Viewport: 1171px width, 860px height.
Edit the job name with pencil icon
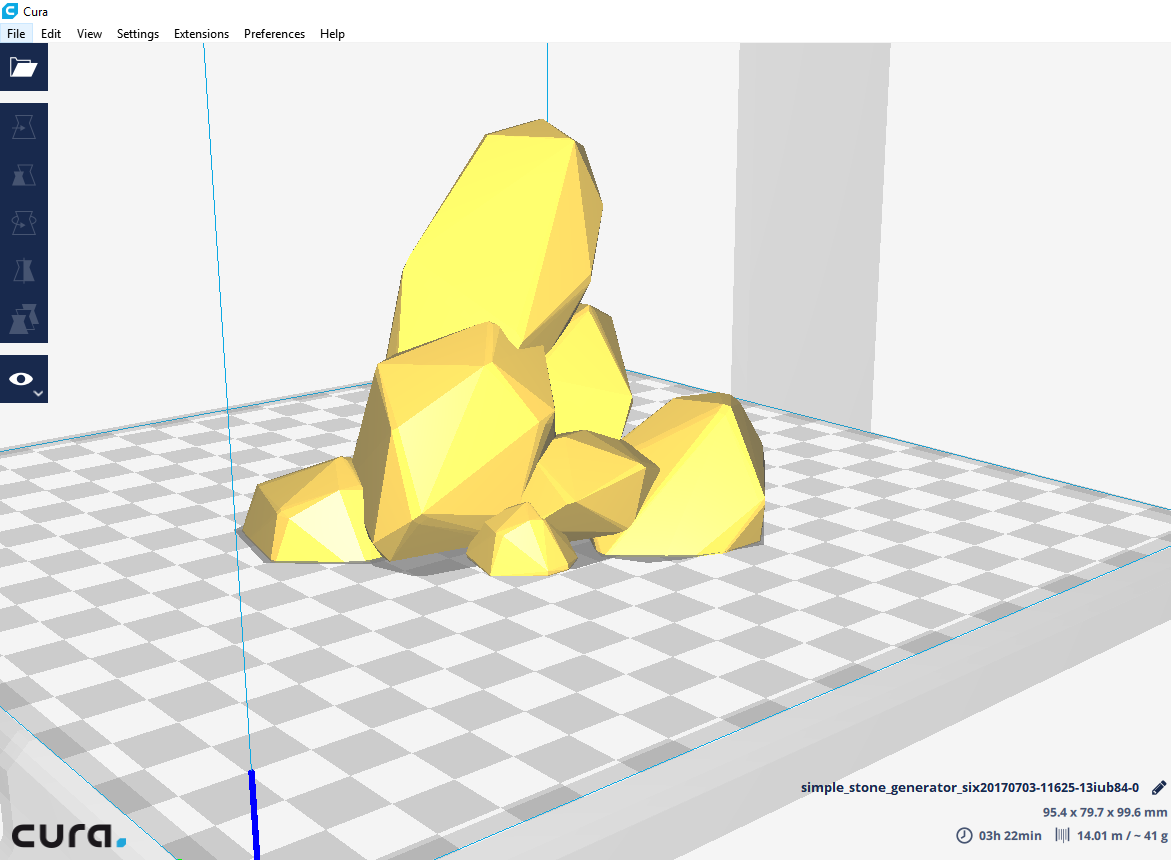coord(1159,788)
